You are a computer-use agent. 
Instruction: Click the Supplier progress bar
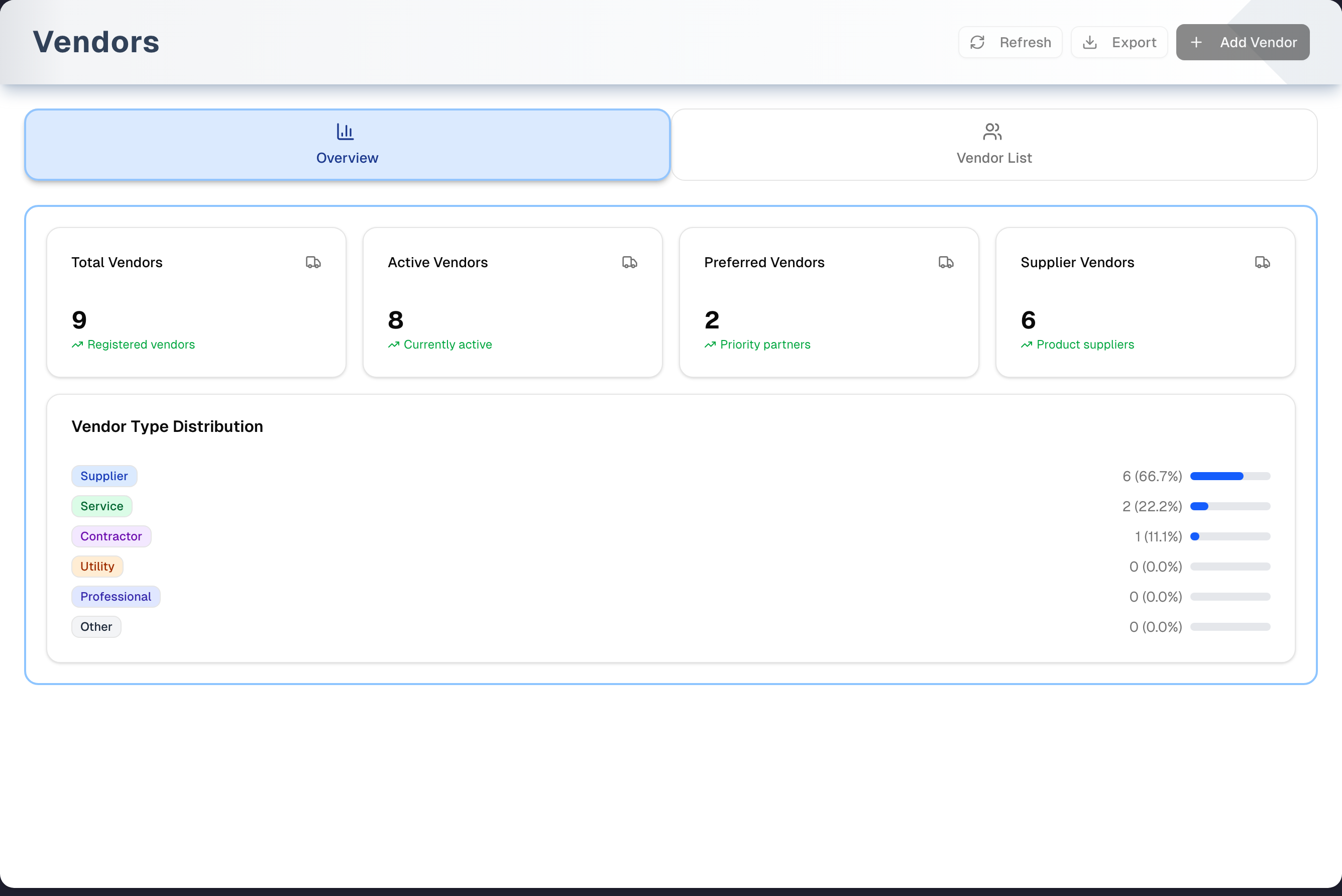[x=1230, y=476]
